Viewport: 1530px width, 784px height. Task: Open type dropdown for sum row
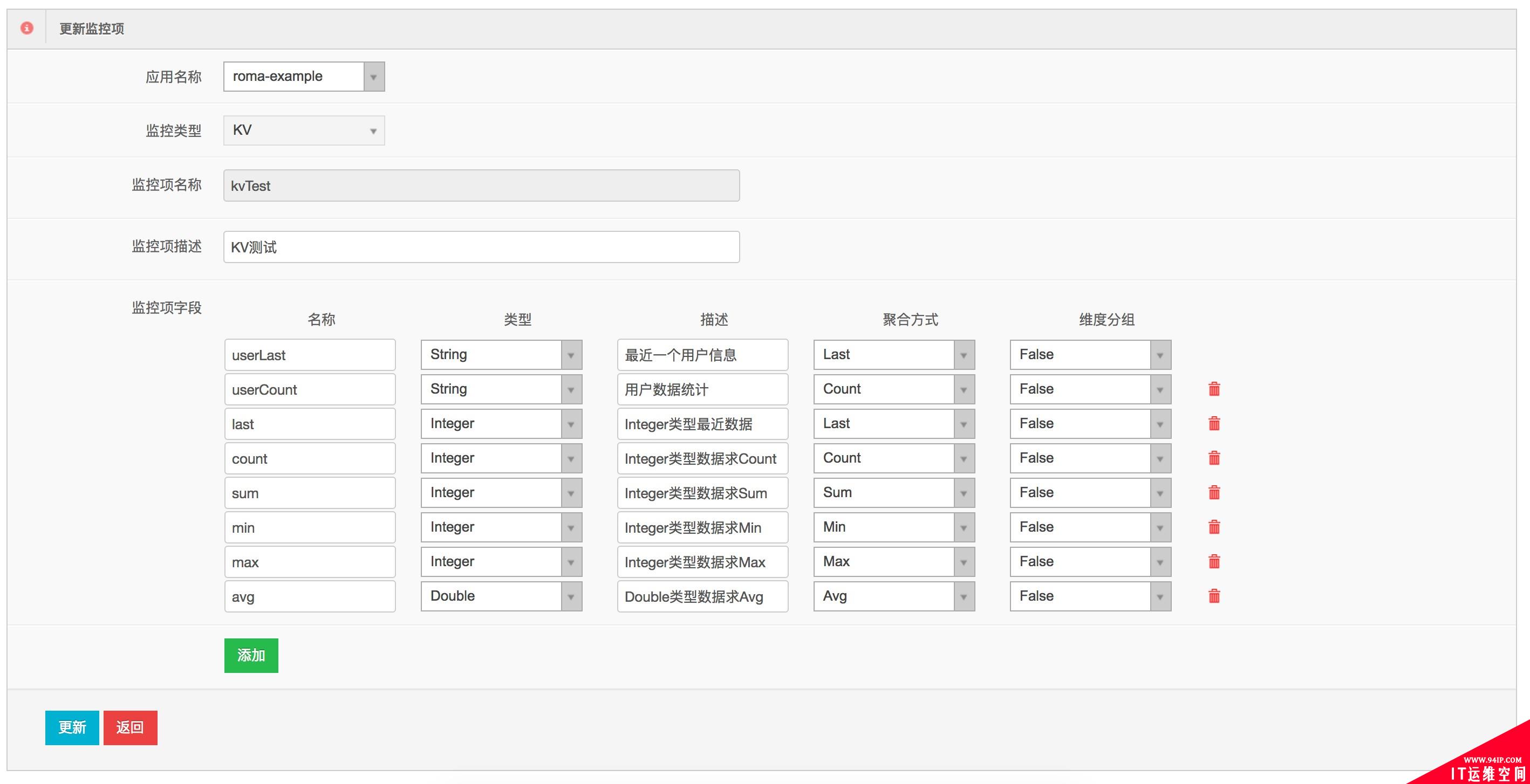pyautogui.click(x=501, y=493)
